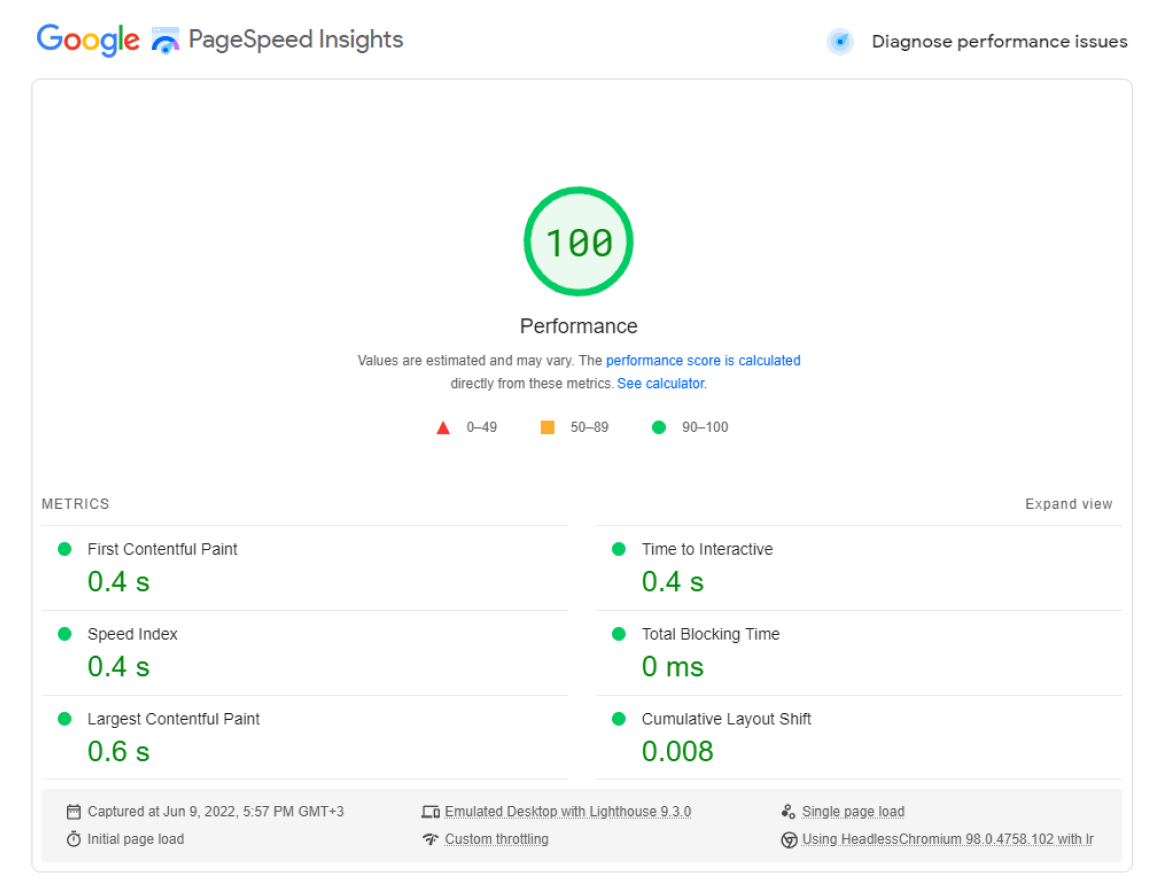Click the calendar icon next to capture date
This screenshot has width=1157, height=896.
click(72, 811)
